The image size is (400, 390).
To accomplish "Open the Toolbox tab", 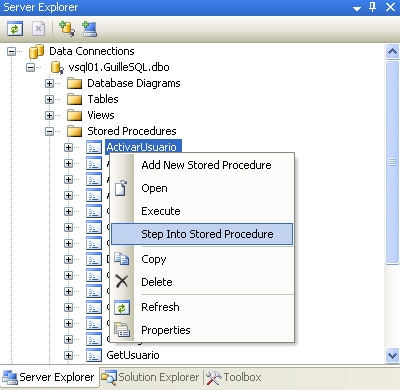I will click(234, 377).
